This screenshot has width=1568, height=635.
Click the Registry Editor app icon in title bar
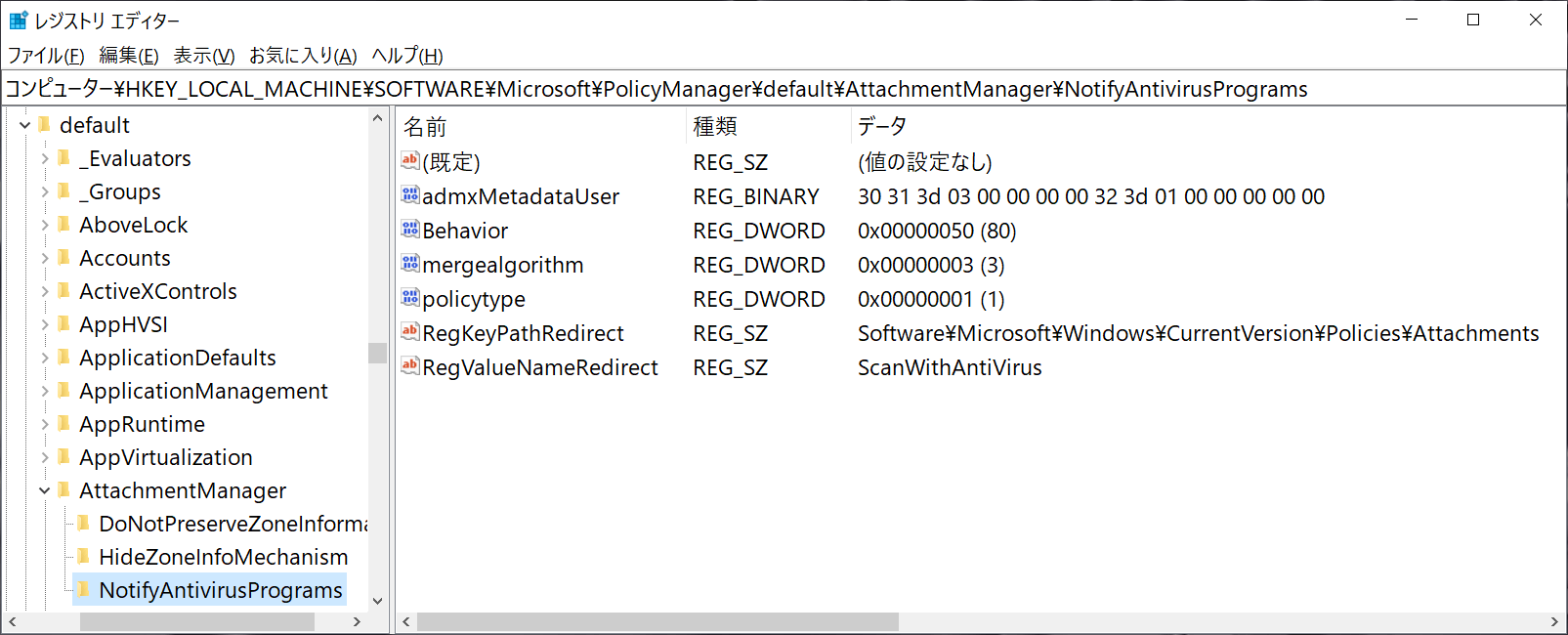[x=19, y=20]
